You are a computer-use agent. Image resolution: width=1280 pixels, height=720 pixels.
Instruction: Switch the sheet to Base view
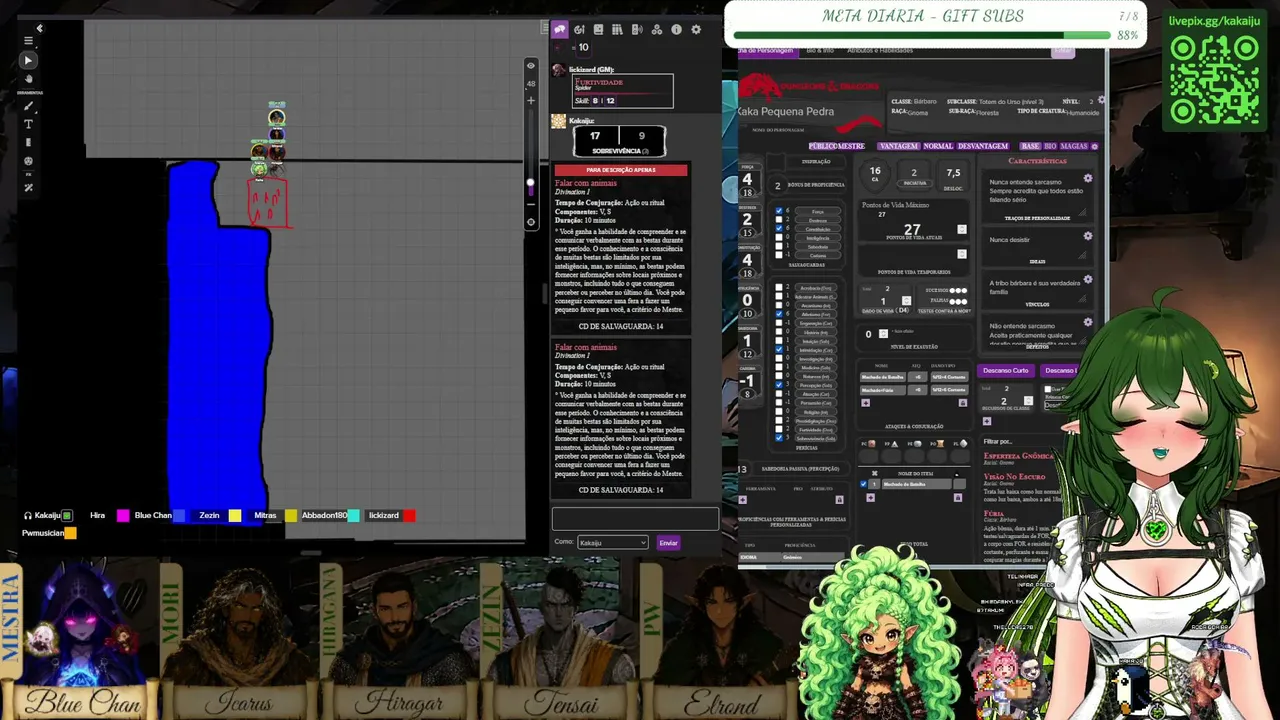1030,146
